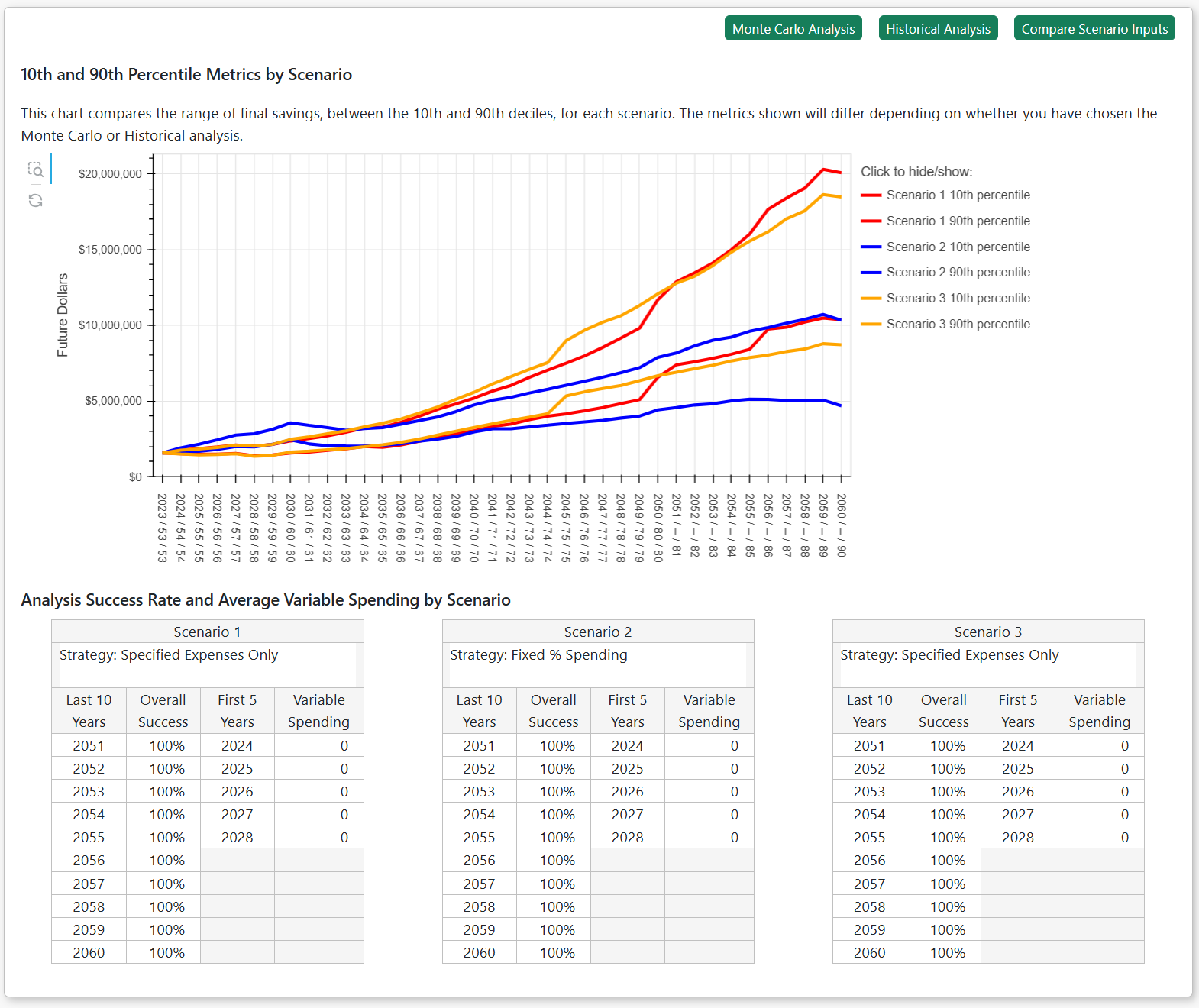Click the $20,000,000 y-axis label
This screenshot has height=1008, width=1199.
coord(110,174)
